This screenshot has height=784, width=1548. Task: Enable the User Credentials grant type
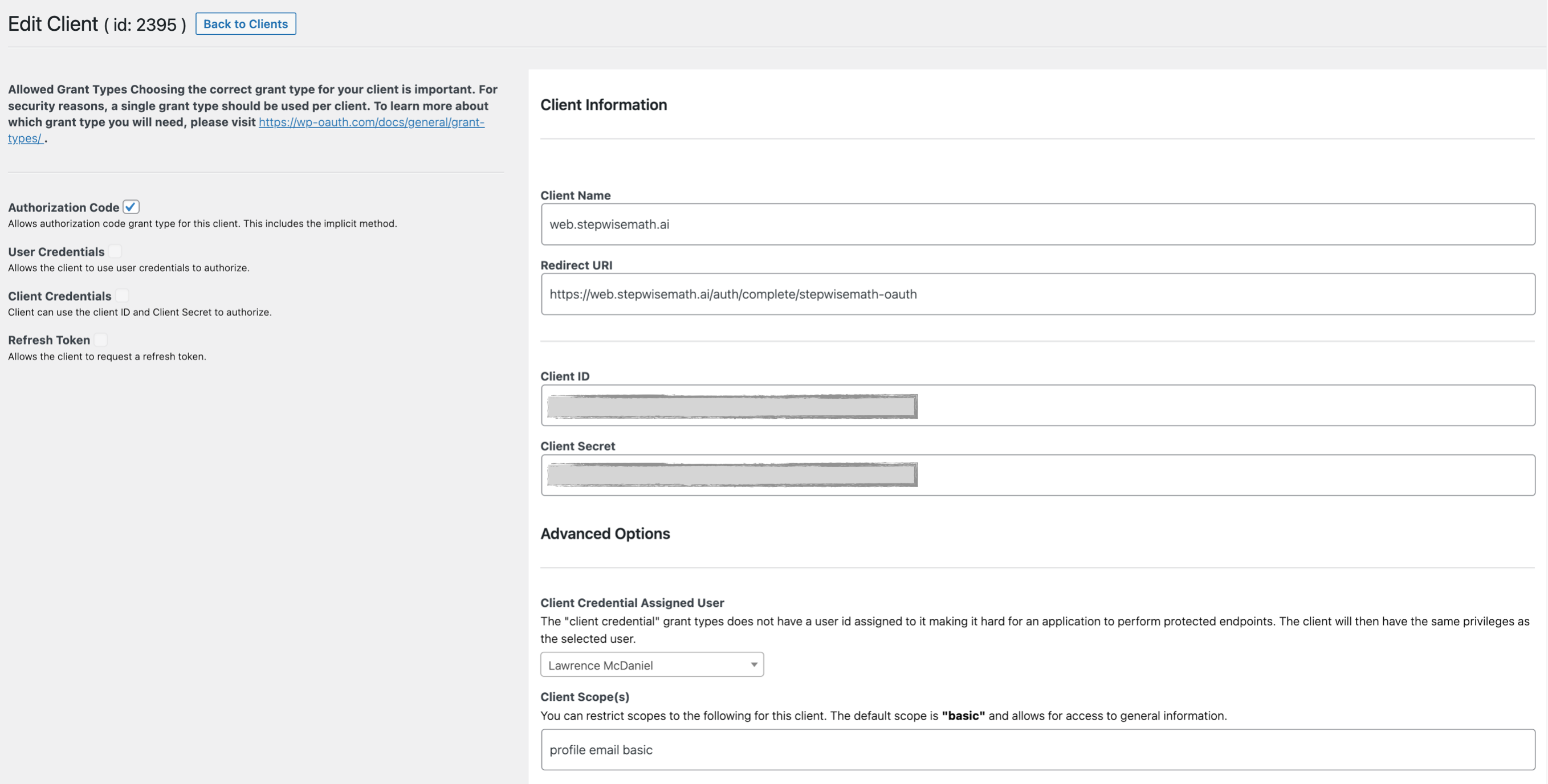point(115,251)
